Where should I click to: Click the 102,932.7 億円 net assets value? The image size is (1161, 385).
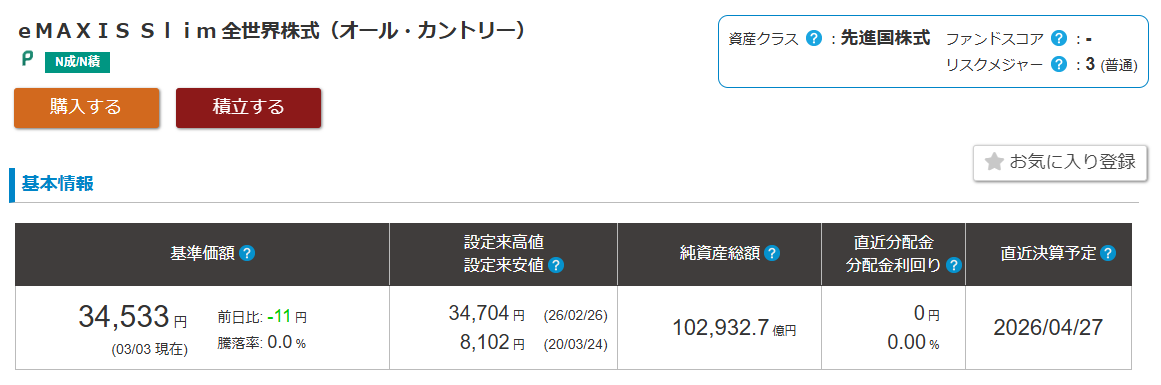[x=734, y=328]
